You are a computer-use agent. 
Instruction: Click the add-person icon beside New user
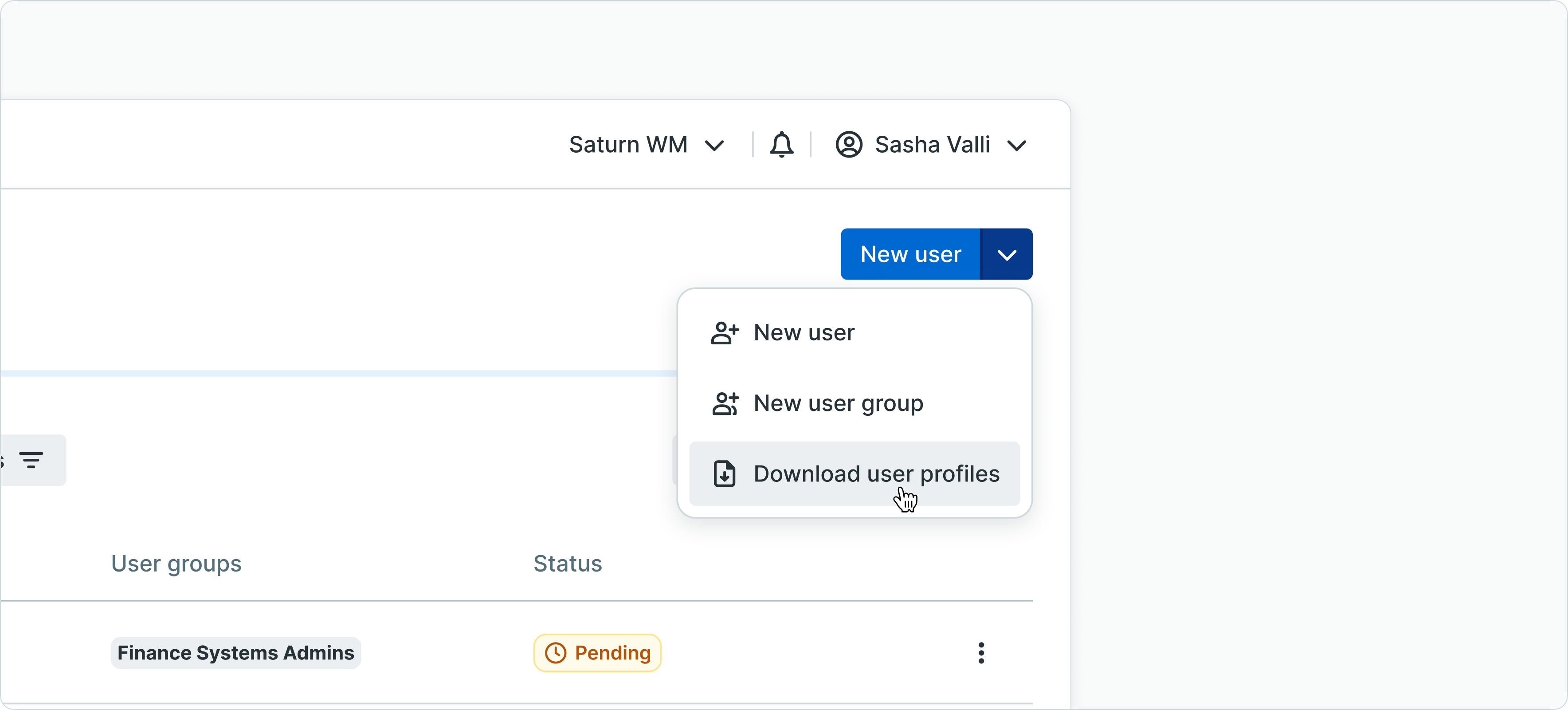pyautogui.click(x=724, y=333)
